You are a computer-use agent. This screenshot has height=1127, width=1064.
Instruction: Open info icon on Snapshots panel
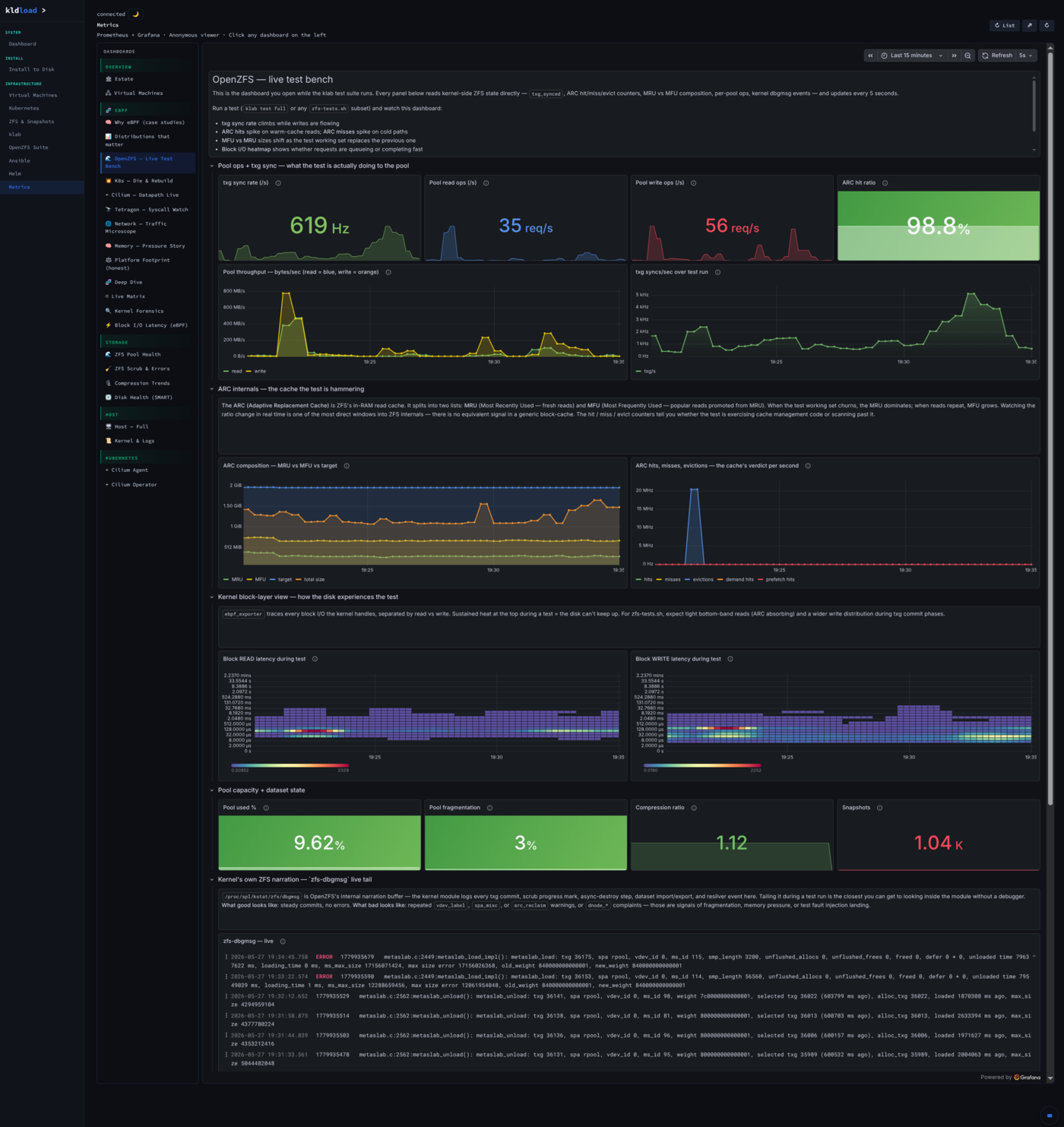click(x=879, y=808)
